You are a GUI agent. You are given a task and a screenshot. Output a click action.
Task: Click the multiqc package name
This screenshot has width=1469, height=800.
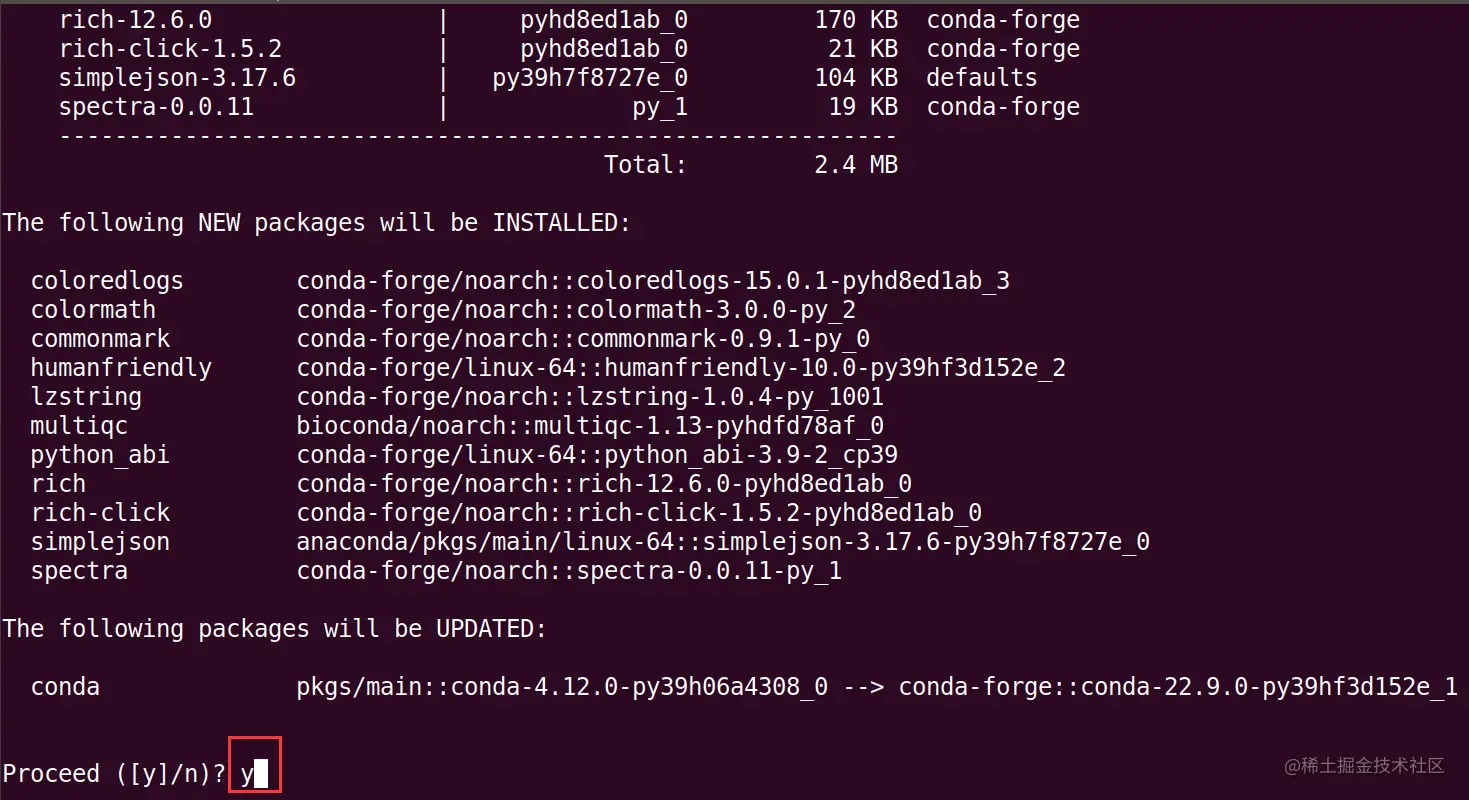pyautogui.click(x=79, y=425)
